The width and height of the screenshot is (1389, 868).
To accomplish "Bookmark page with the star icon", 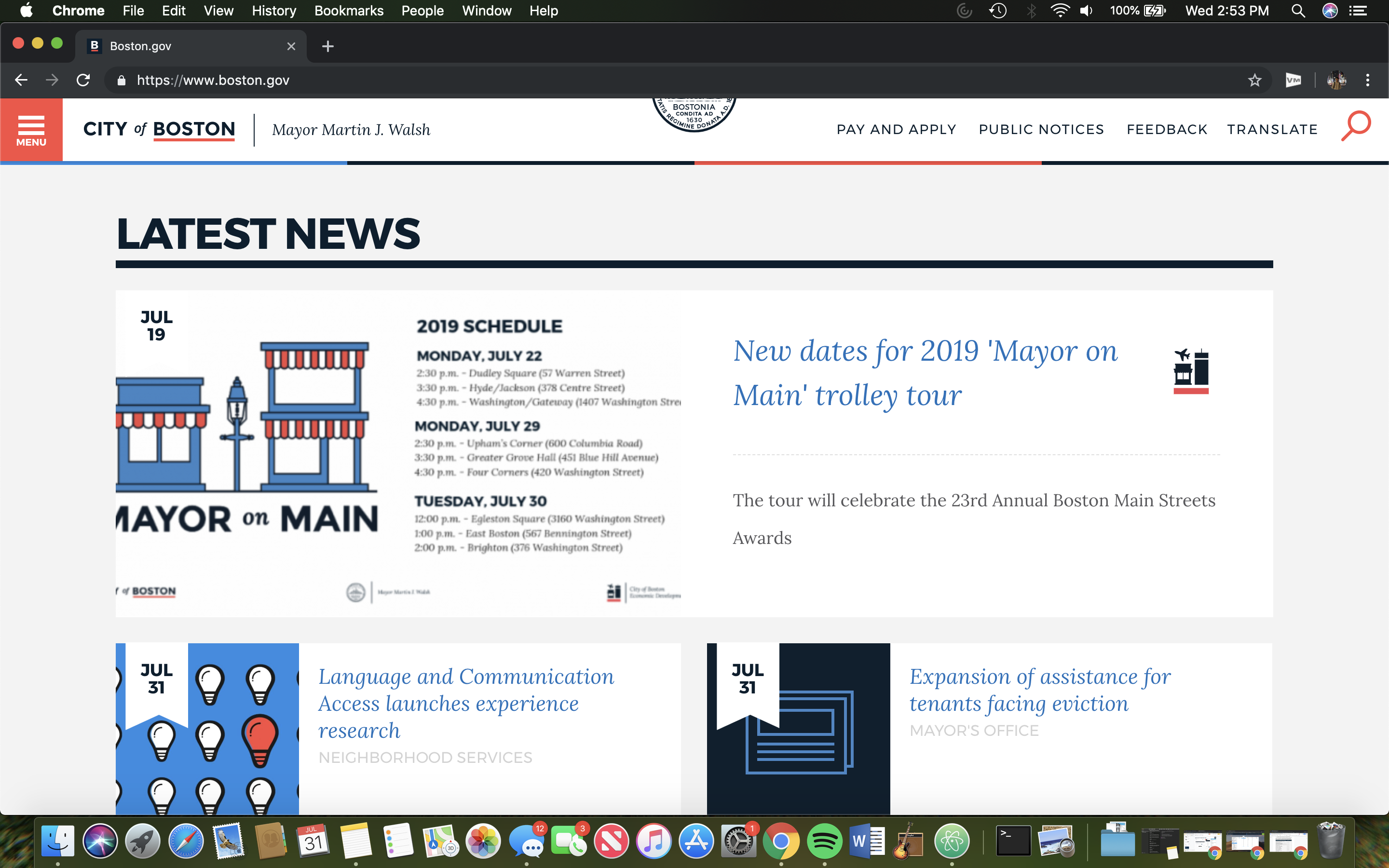I will click(x=1255, y=81).
